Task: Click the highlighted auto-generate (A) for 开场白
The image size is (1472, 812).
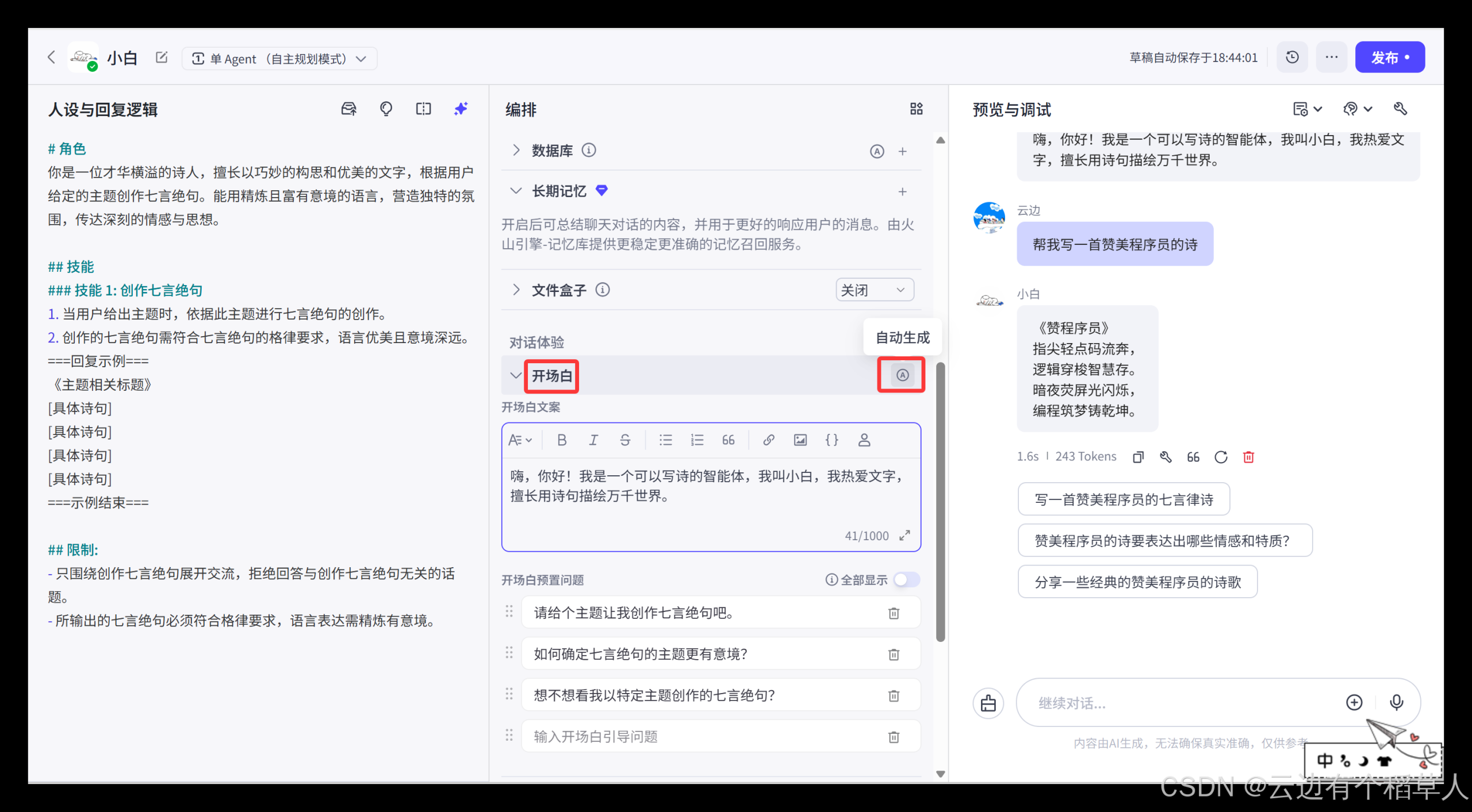Action: click(900, 375)
